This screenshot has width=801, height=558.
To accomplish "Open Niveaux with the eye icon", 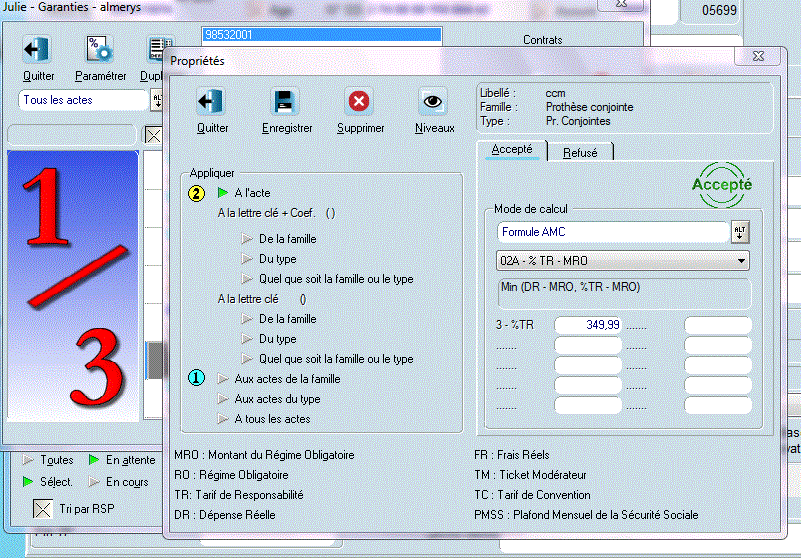I will click(x=433, y=103).
